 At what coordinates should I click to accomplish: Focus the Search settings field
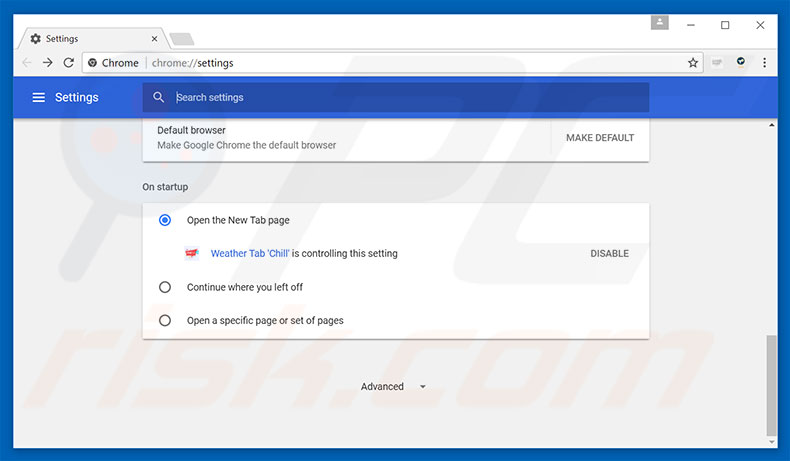[396, 97]
